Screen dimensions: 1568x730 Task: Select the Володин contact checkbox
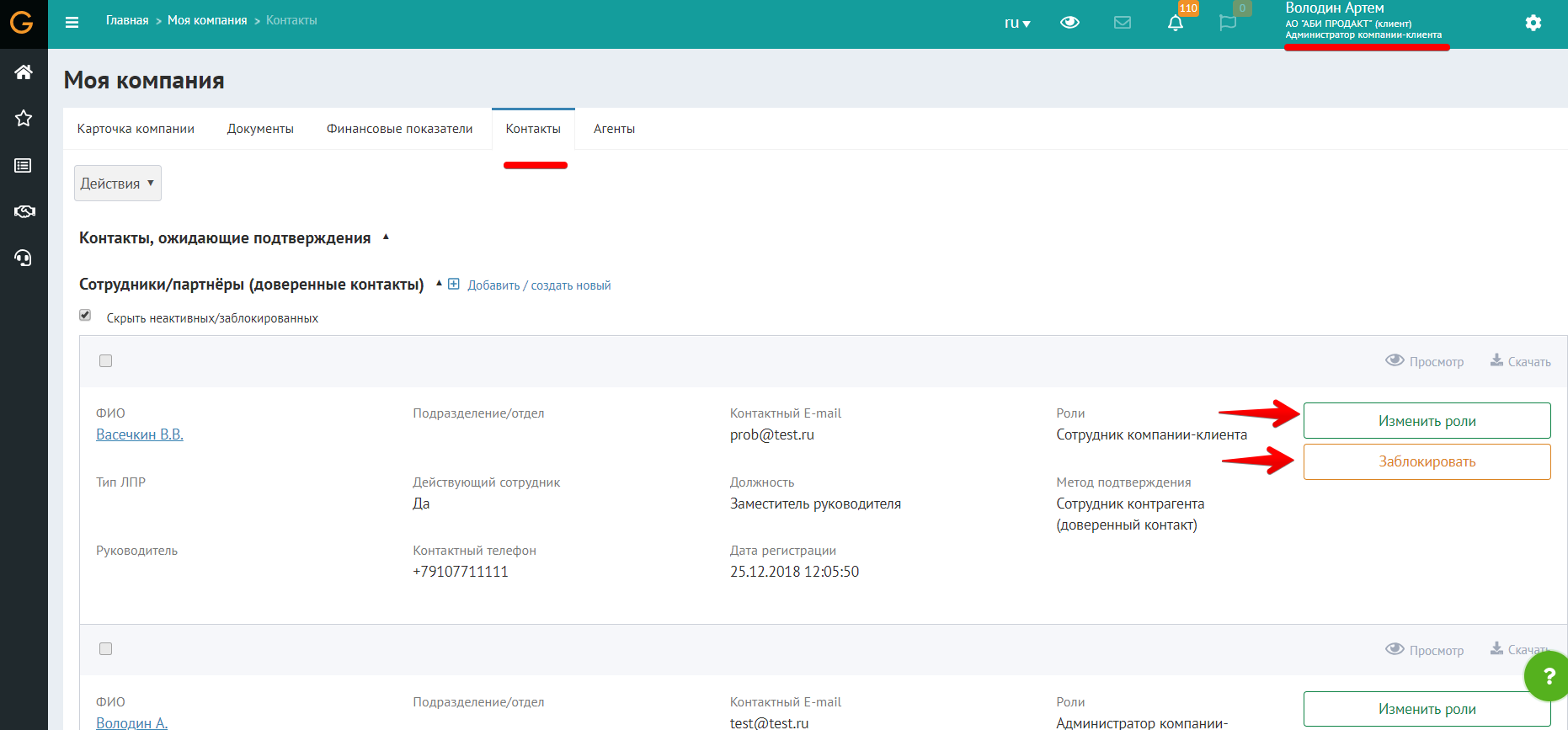(105, 648)
